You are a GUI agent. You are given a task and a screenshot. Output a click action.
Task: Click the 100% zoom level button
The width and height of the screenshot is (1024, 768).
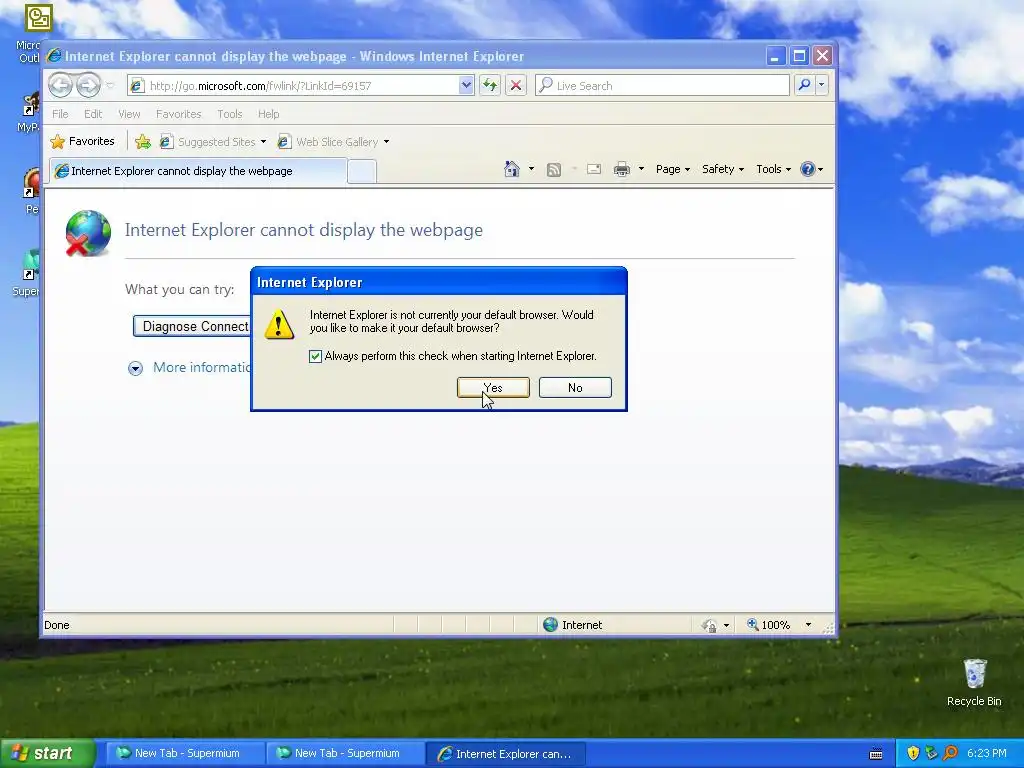769,625
